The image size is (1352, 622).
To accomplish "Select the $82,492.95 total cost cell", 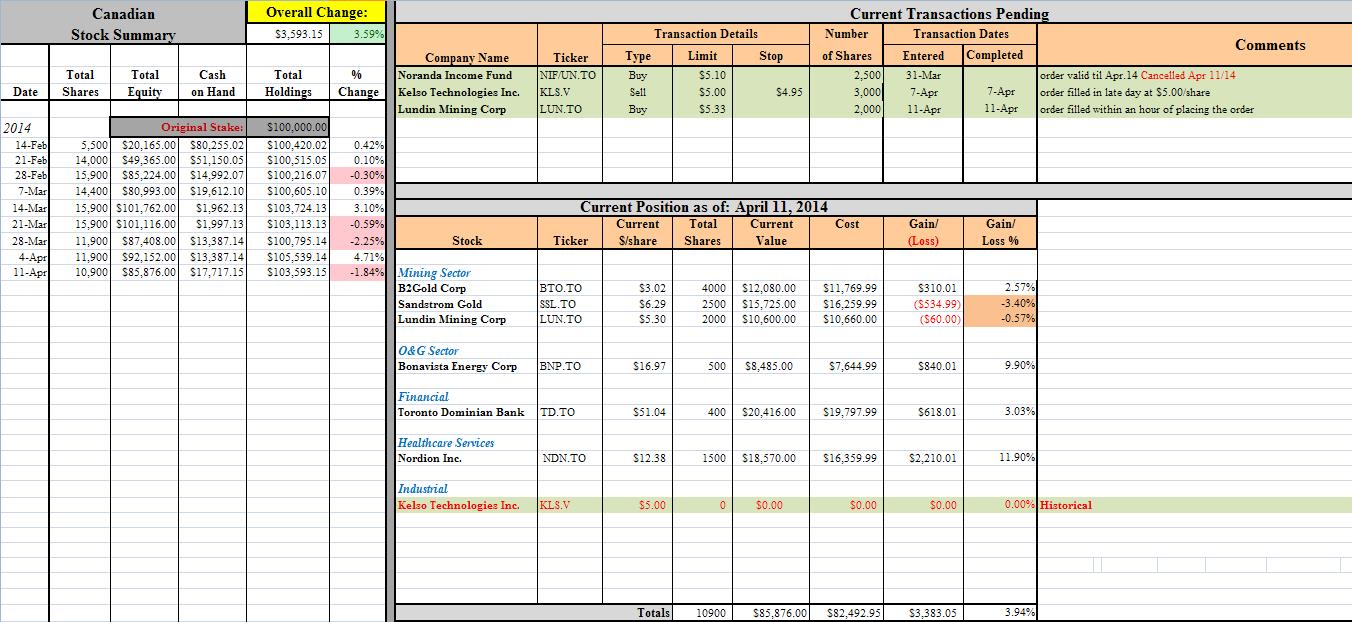I will 847,612.
